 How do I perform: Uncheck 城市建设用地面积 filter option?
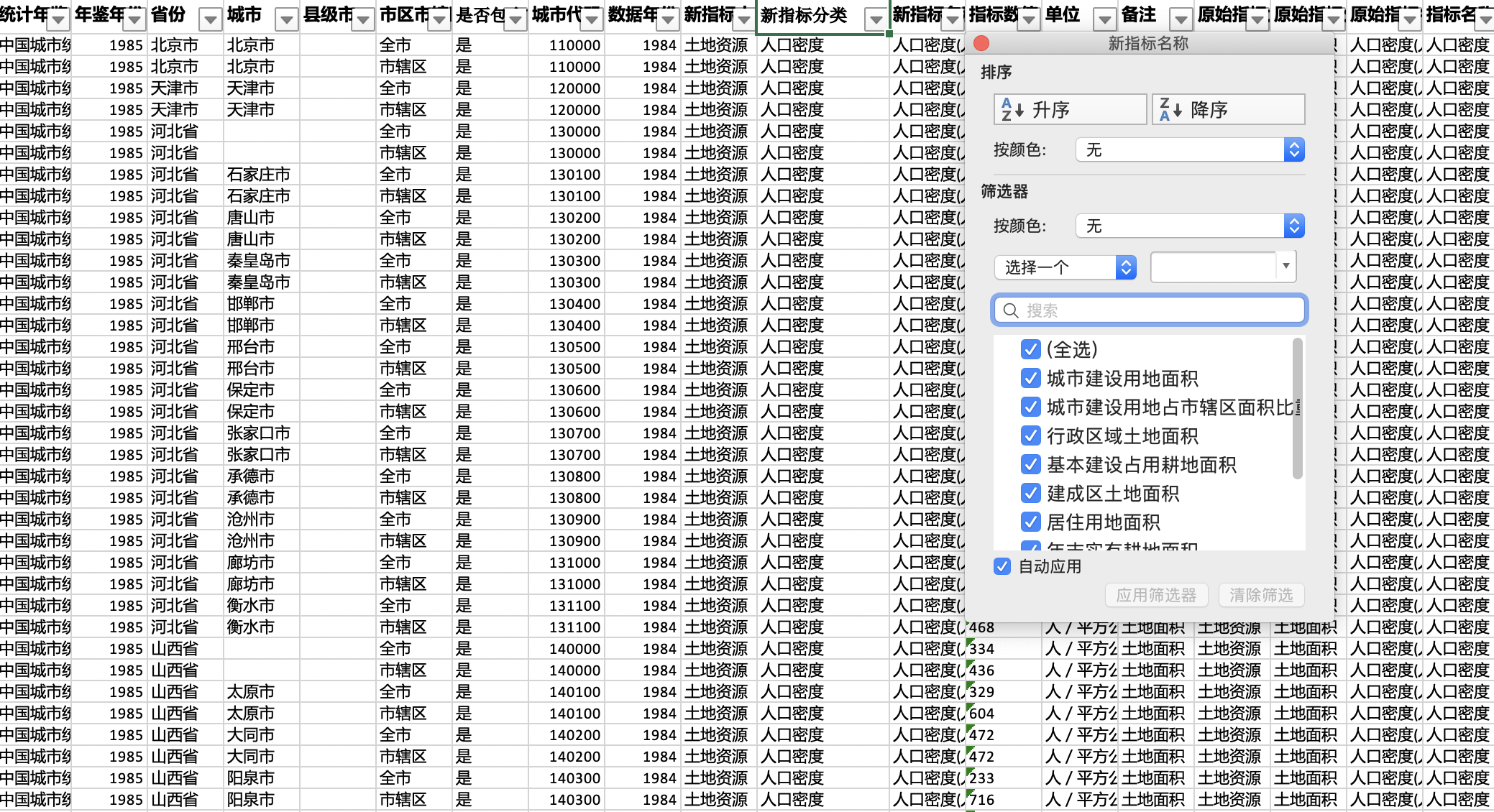[1030, 379]
